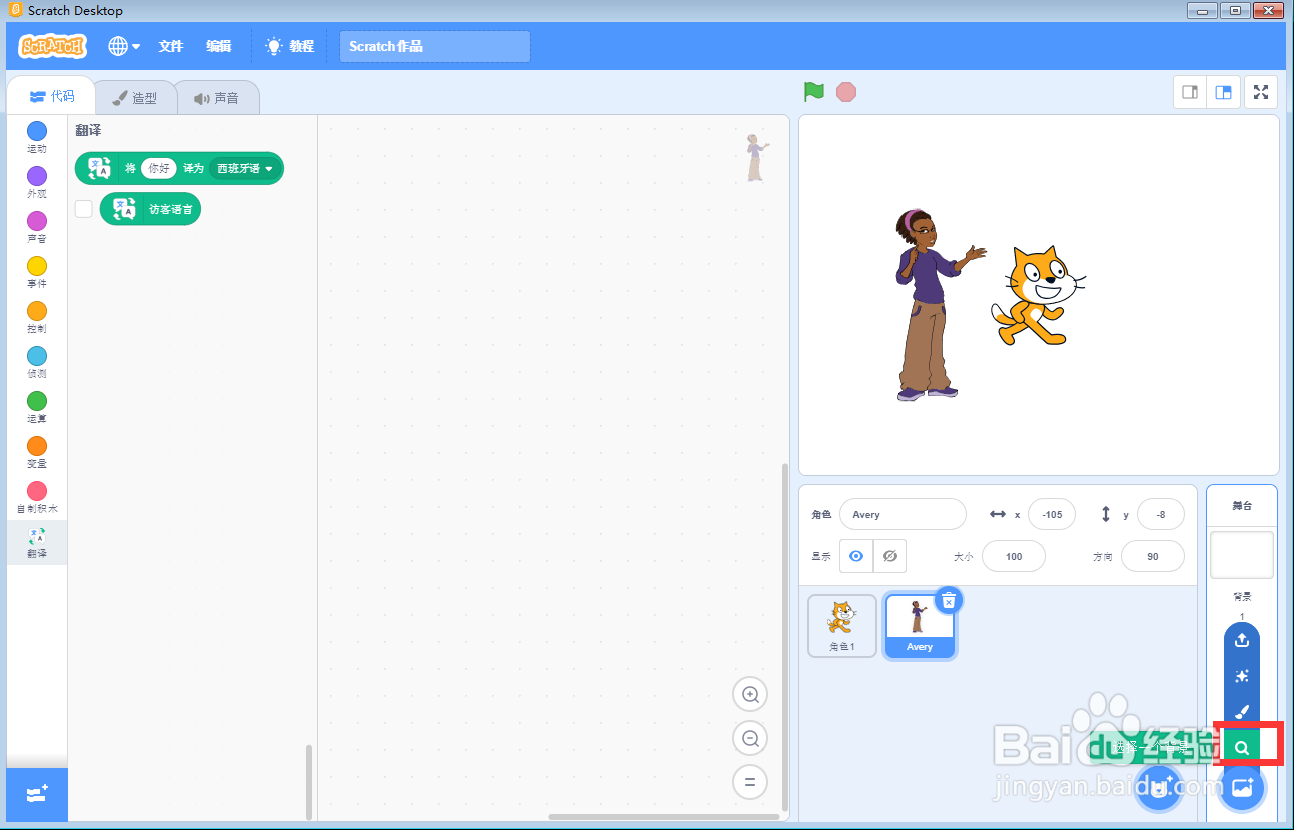Click the size field 100
1294x830 pixels.
(1014, 556)
